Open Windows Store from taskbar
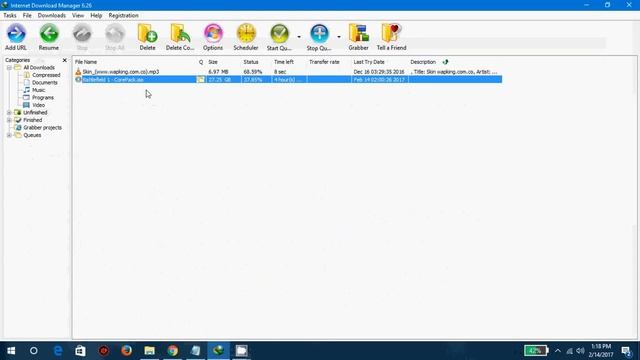Viewport: 640px width, 360px height. pos(80,351)
